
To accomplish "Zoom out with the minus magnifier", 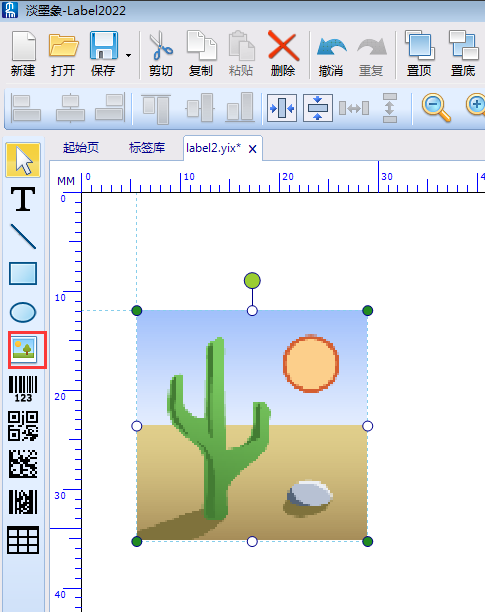I will 436,108.
